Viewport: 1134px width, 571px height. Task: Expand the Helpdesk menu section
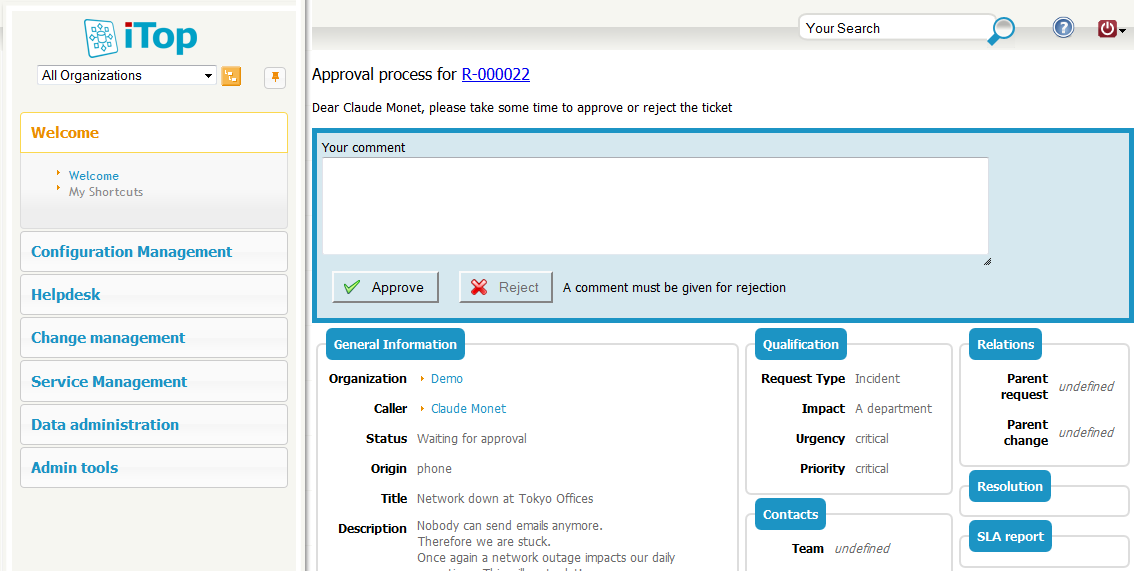point(66,295)
